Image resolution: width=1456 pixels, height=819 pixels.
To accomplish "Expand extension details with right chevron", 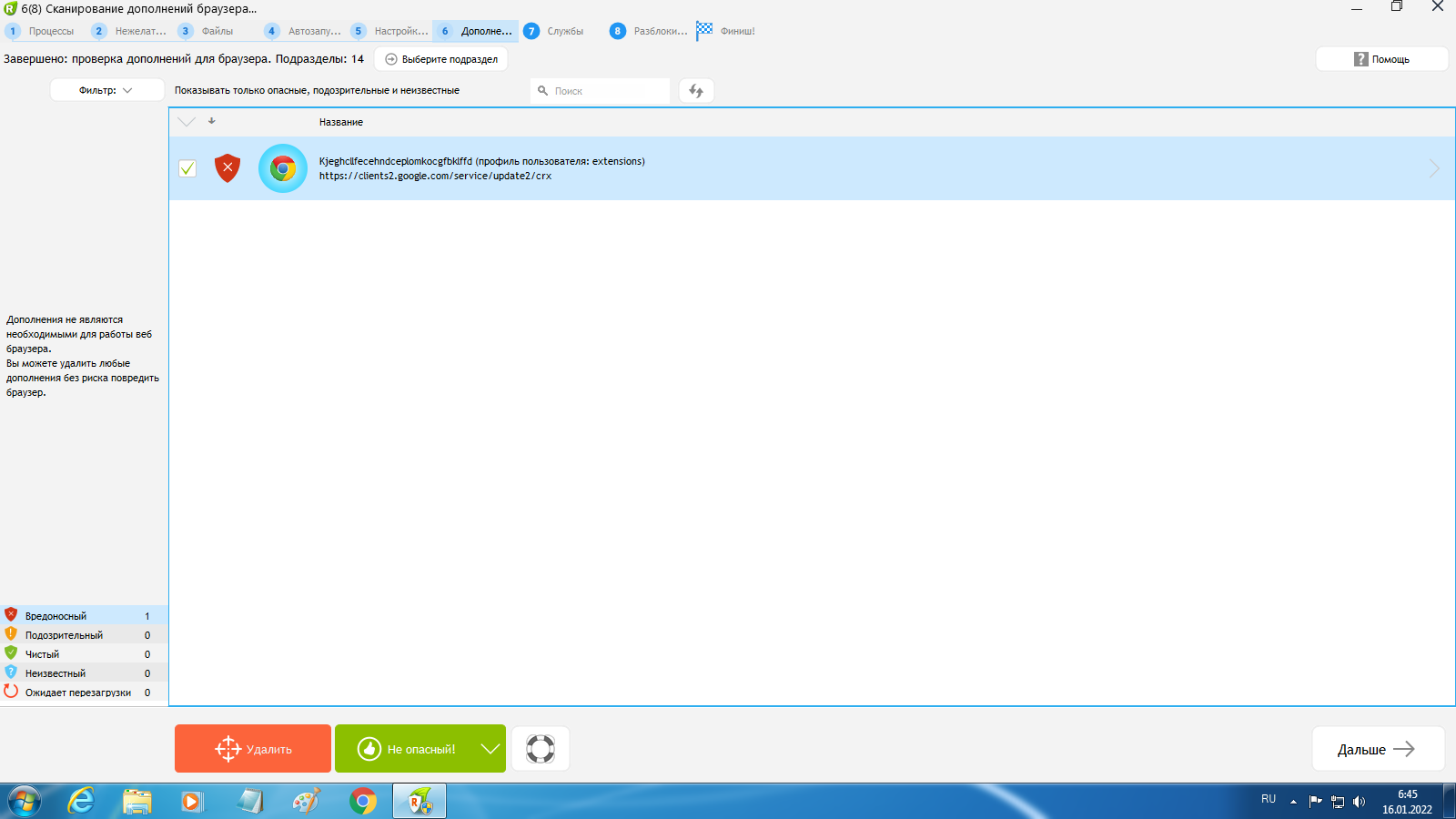I will (x=1434, y=168).
